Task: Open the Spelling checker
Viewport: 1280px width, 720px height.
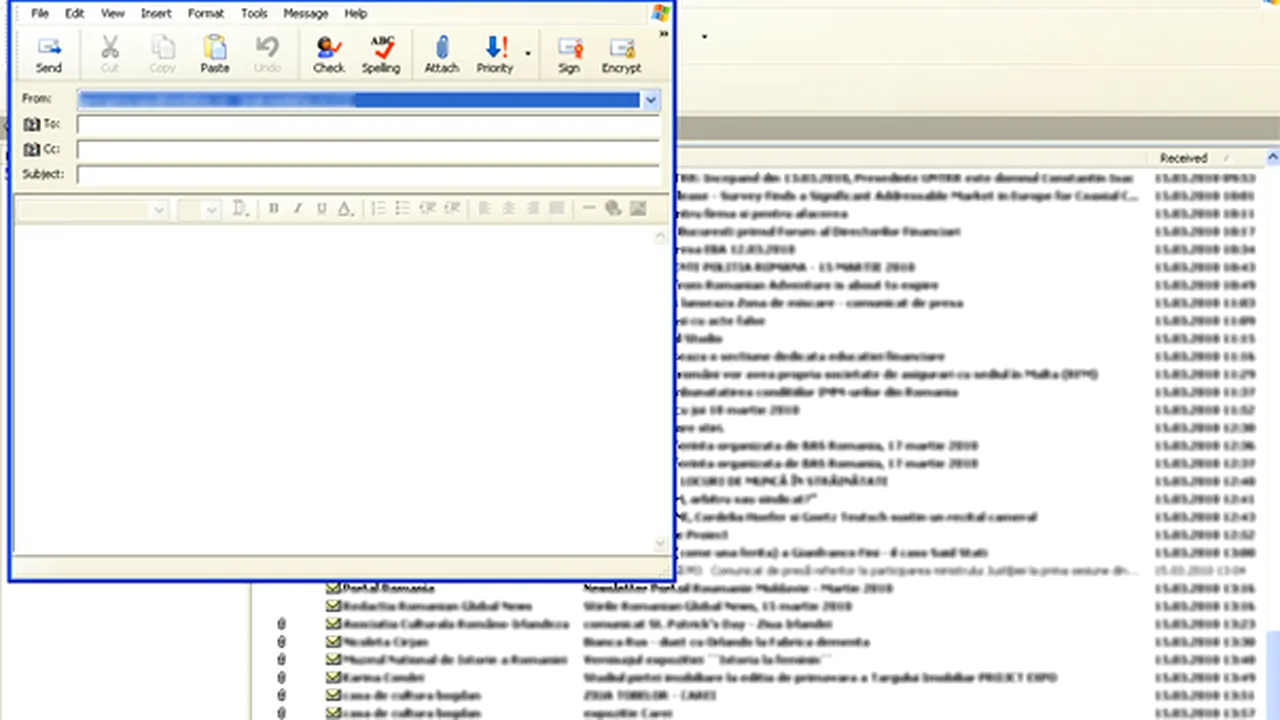Action: click(381, 54)
